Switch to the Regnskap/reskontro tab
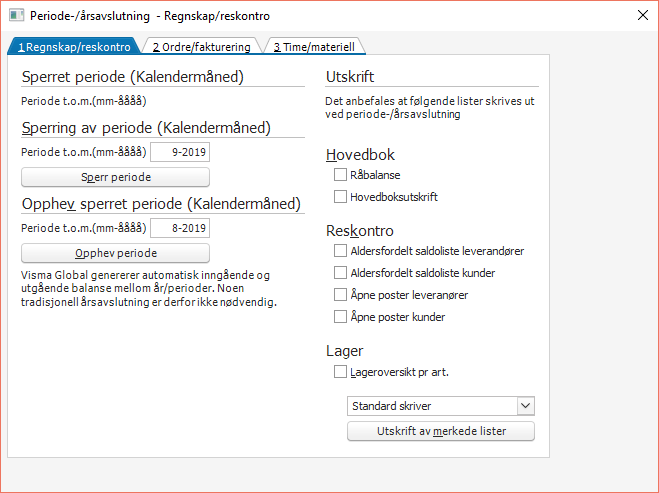This screenshot has height=493, width=659. [x=73, y=46]
